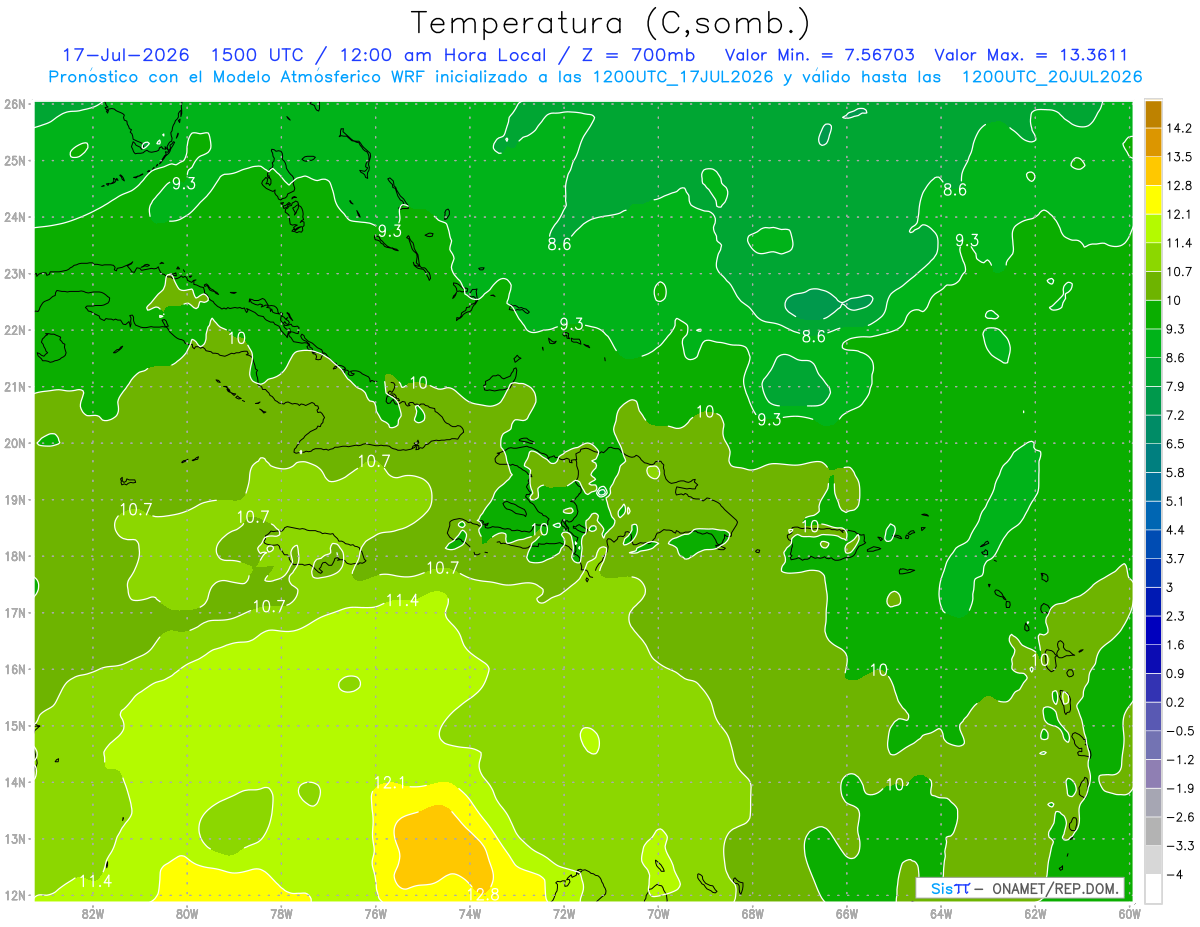Click the "12N" latitude label
Screen dimensions: 1200x927
(14, 896)
